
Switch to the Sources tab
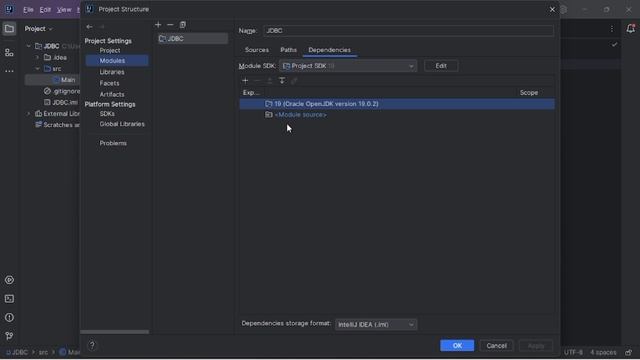257,50
